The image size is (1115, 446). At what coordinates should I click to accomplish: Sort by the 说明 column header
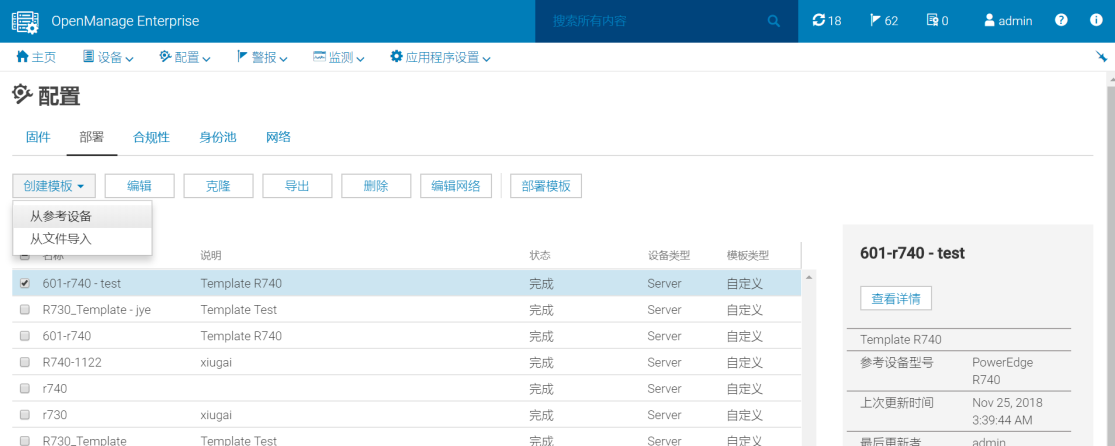(211, 255)
